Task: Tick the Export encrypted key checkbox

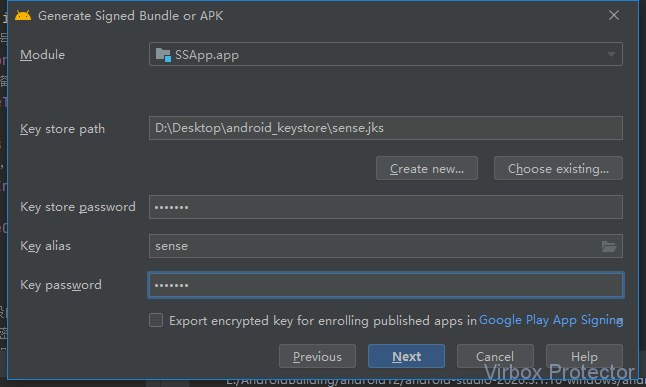Action: [156, 320]
